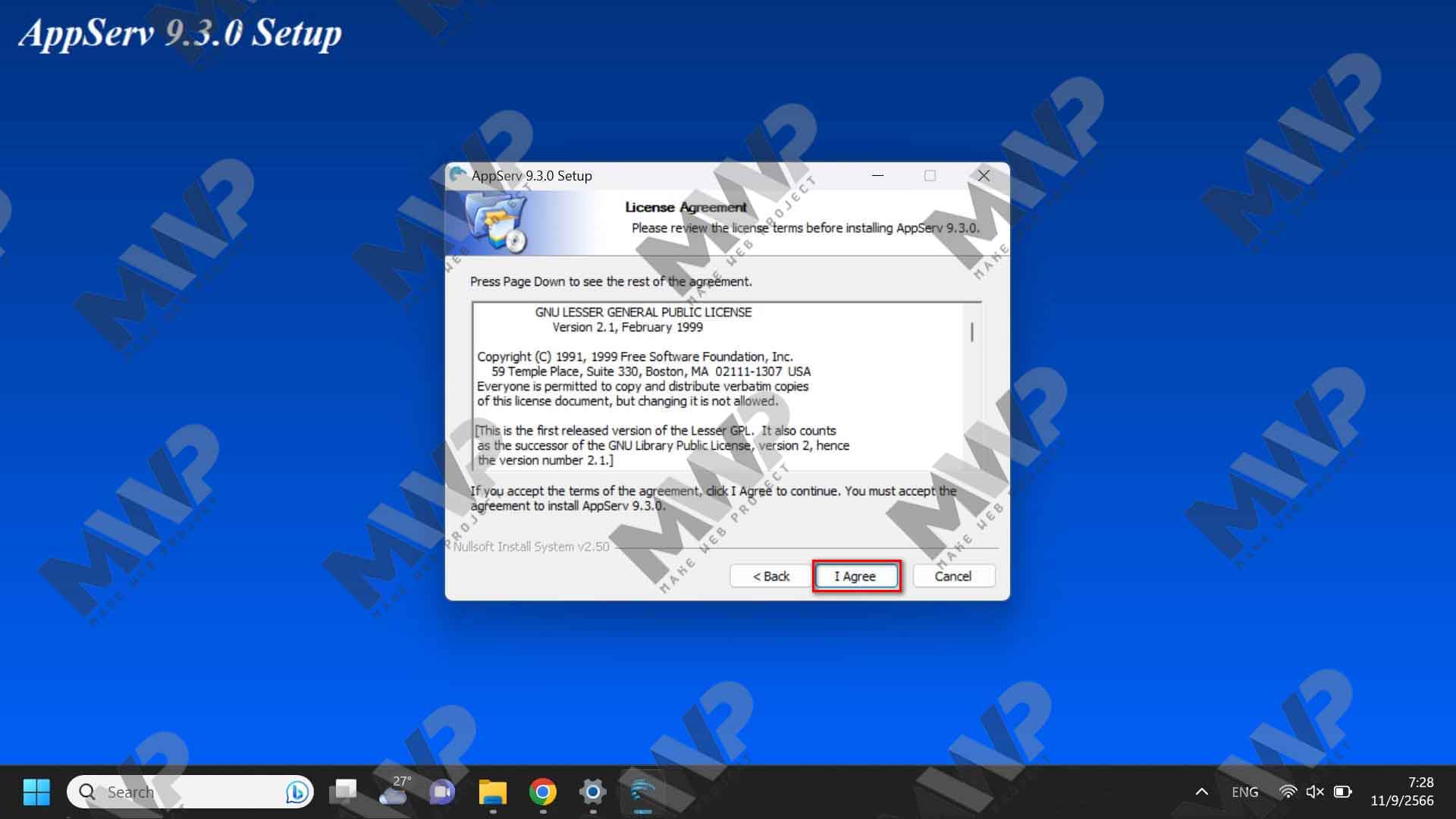The width and height of the screenshot is (1456, 819).
Task: Click the 'License Agreement' header text
Action: [x=686, y=207]
